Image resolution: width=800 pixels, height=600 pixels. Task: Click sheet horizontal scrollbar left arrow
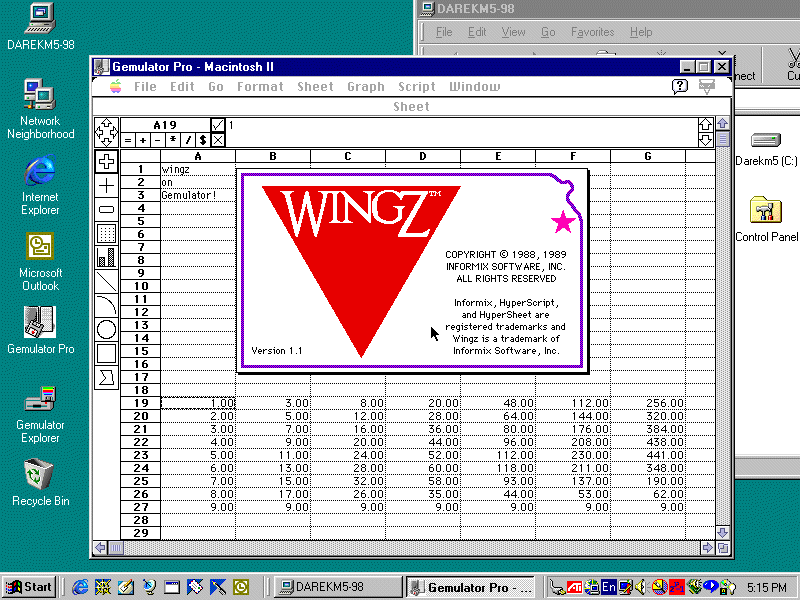point(101,547)
